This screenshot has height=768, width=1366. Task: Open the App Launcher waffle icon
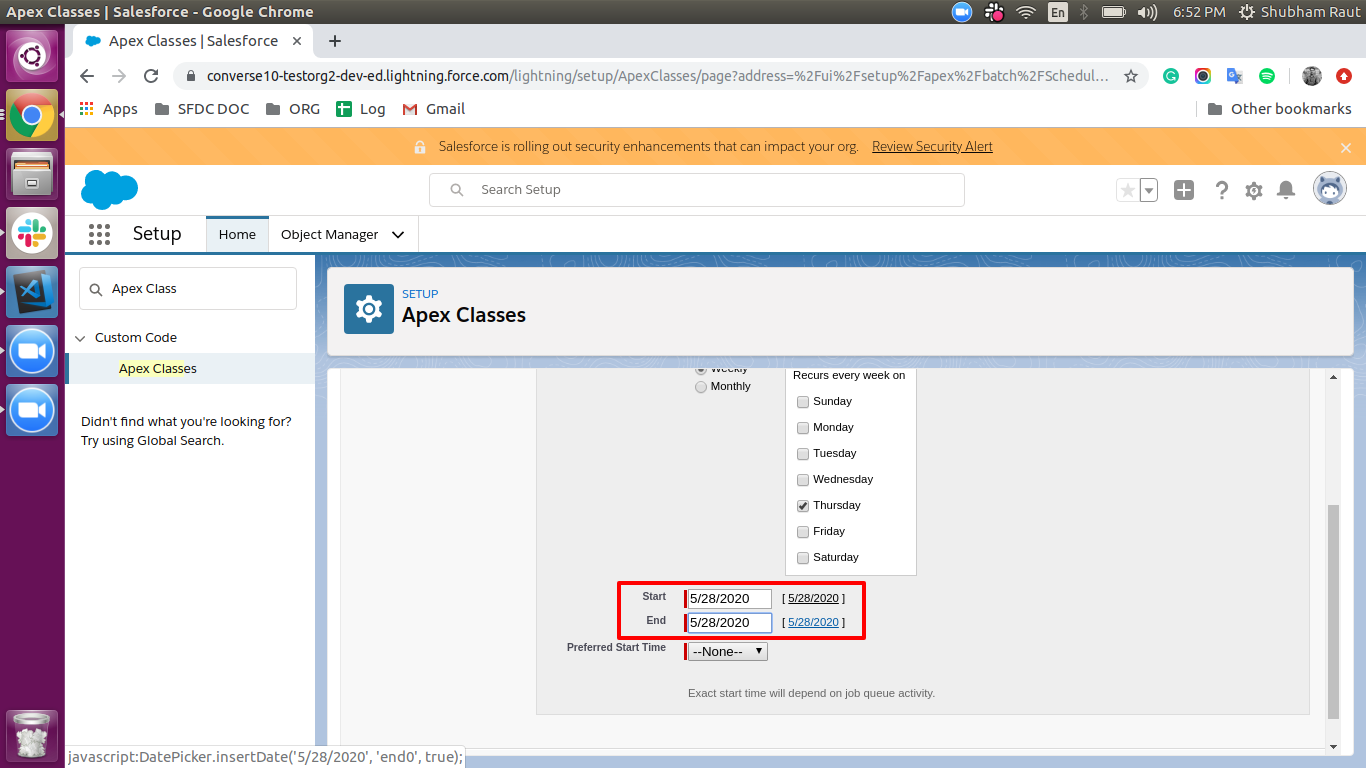(x=98, y=233)
